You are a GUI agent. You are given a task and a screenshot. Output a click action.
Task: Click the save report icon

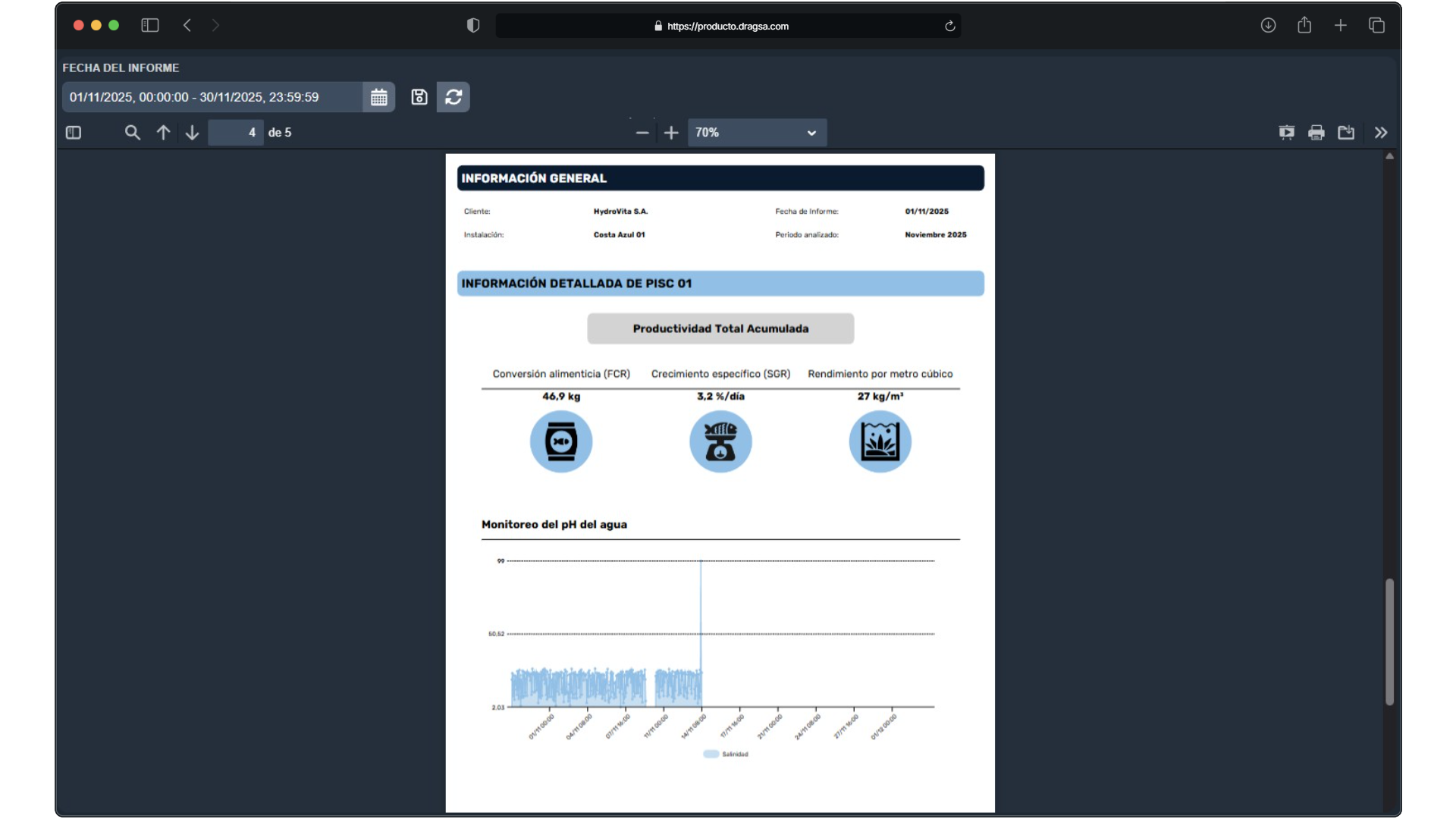pyautogui.click(x=419, y=97)
